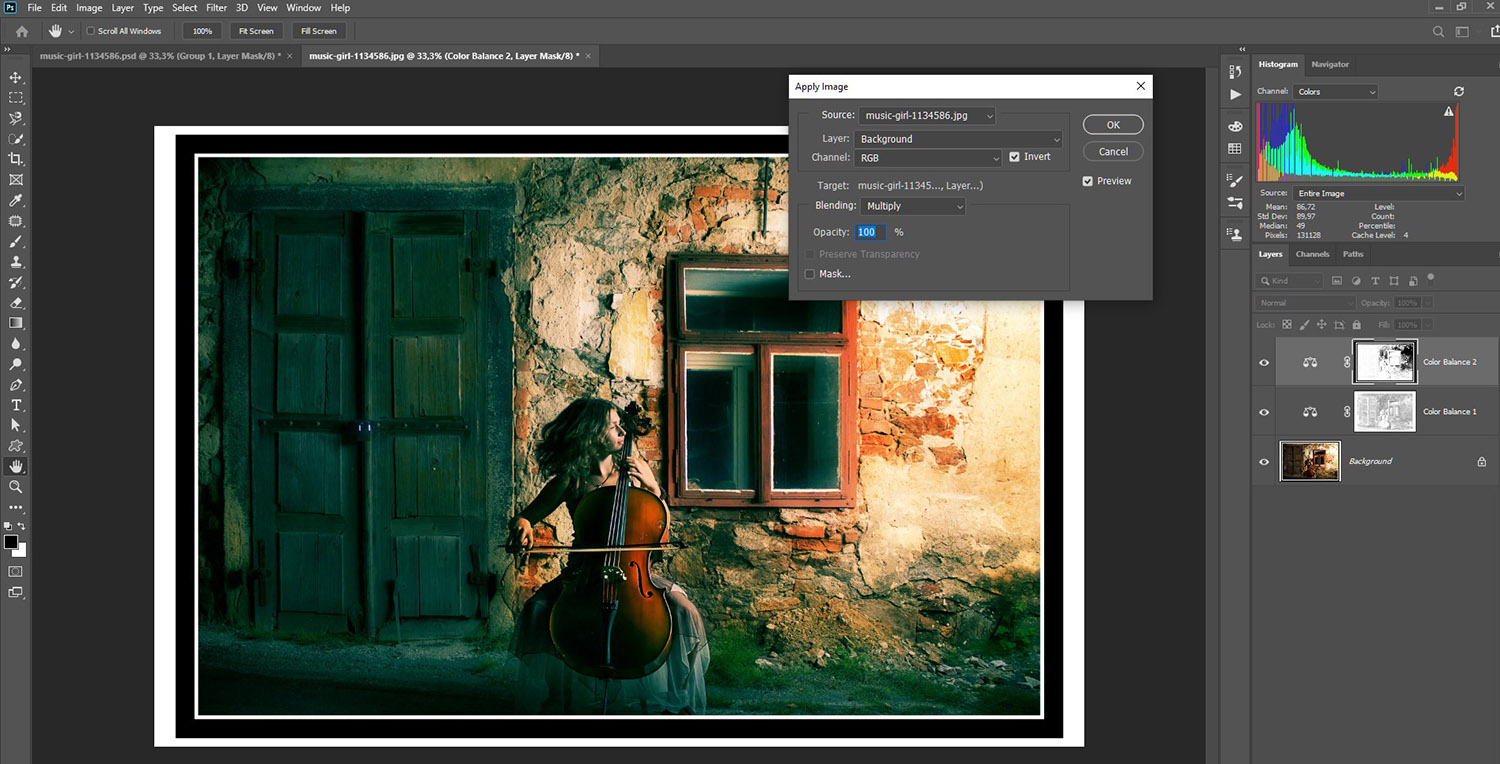
Task: Open the Channel dropdown set to RGB
Action: 929,158
